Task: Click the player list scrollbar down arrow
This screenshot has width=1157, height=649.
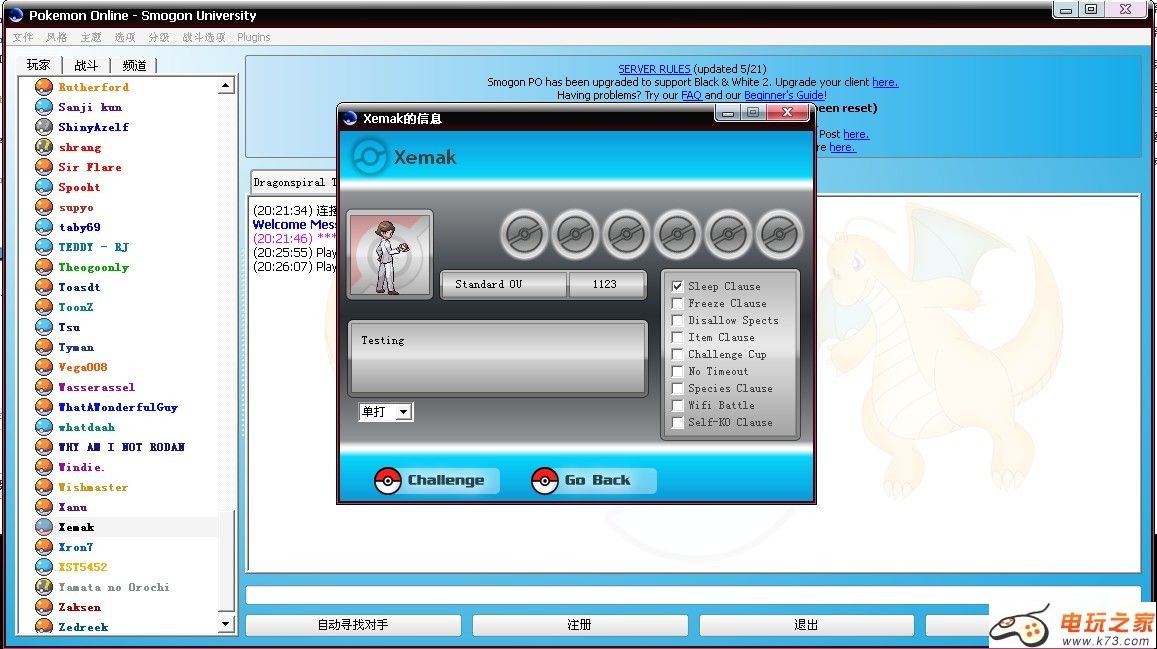Action: (x=226, y=624)
